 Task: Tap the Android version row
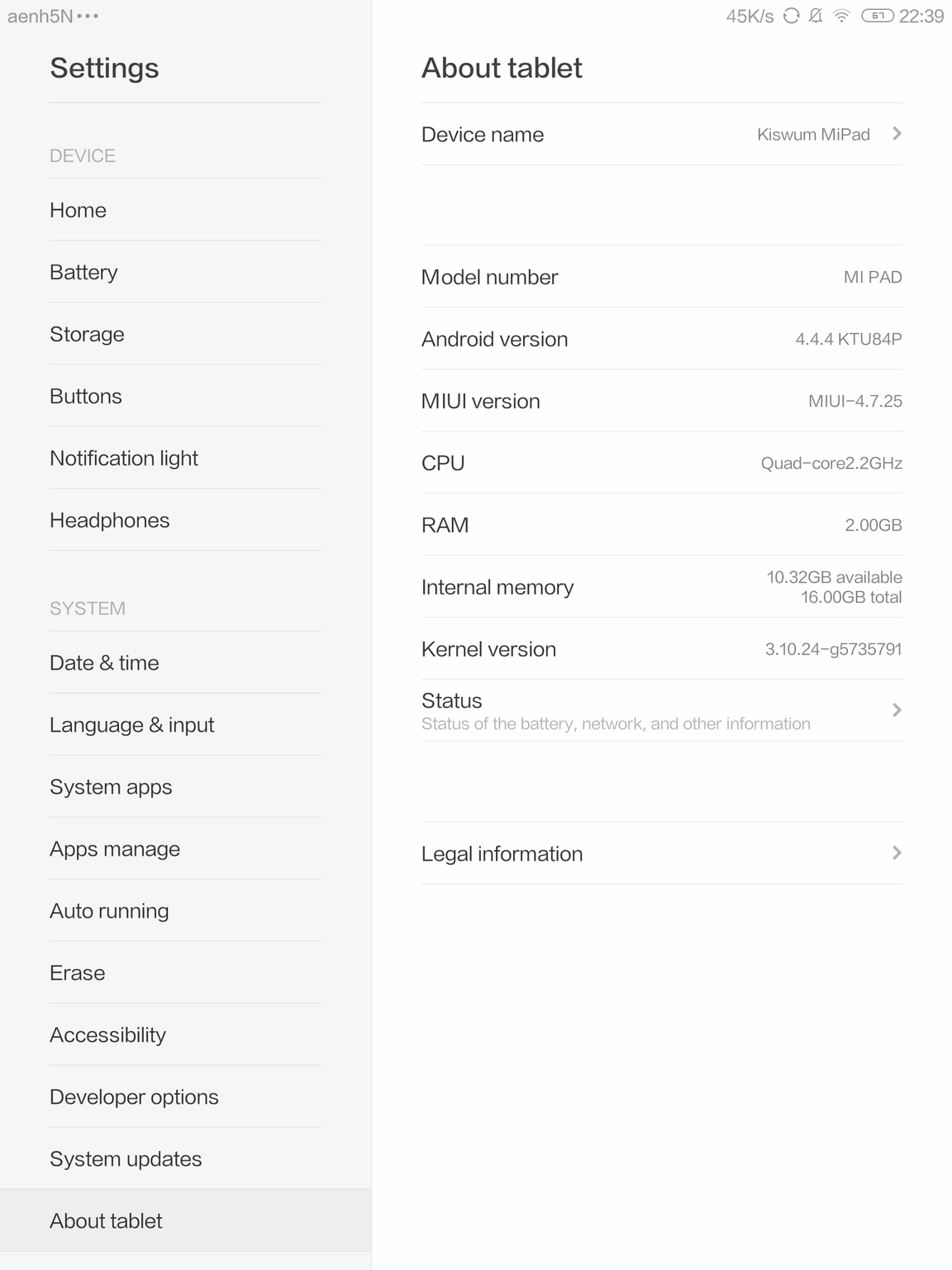661,339
